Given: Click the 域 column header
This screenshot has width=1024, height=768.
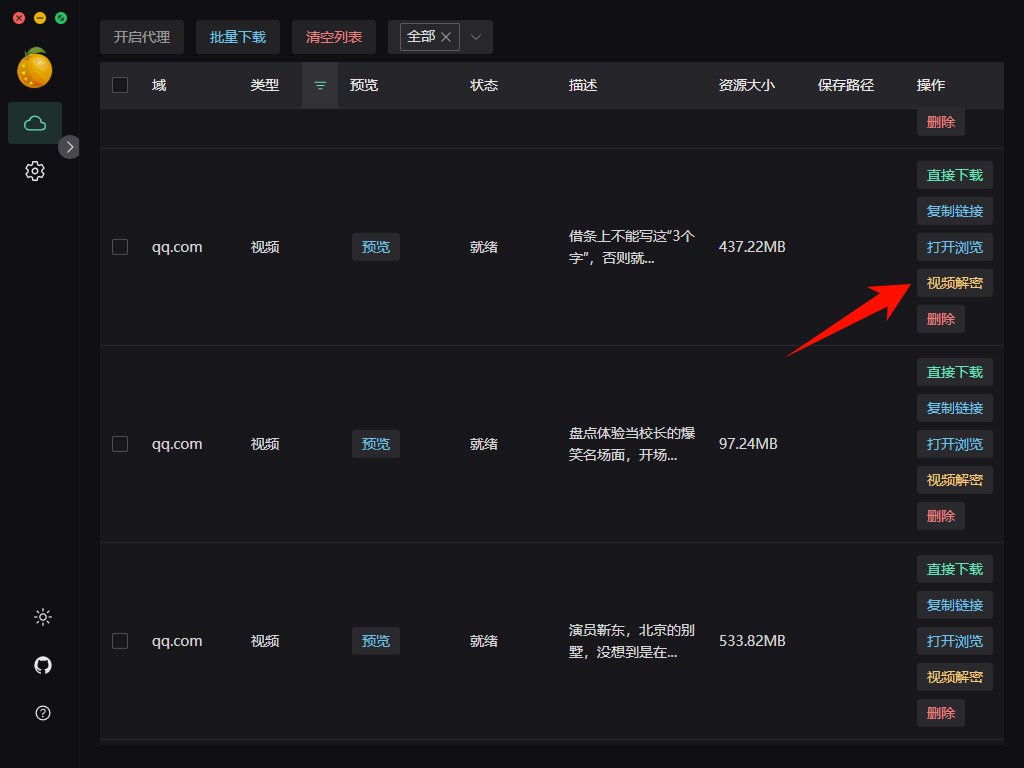Looking at the screenshot, I should coord(159,86).
